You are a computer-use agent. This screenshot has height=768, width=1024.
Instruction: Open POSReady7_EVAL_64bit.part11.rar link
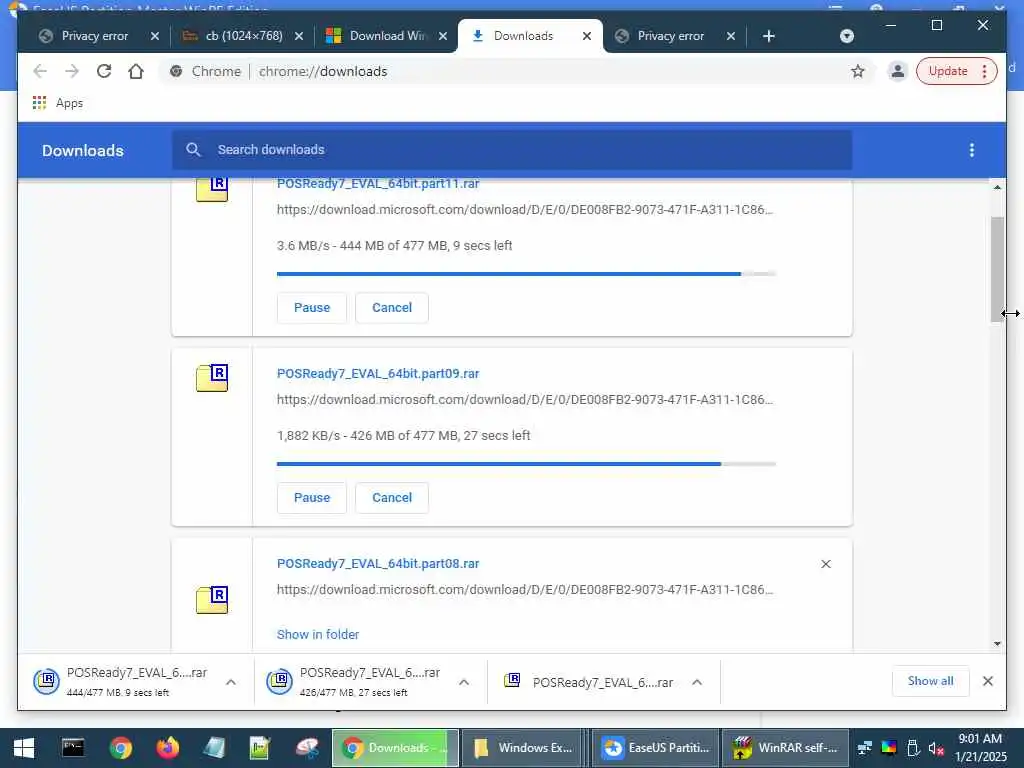click(377, 184)
